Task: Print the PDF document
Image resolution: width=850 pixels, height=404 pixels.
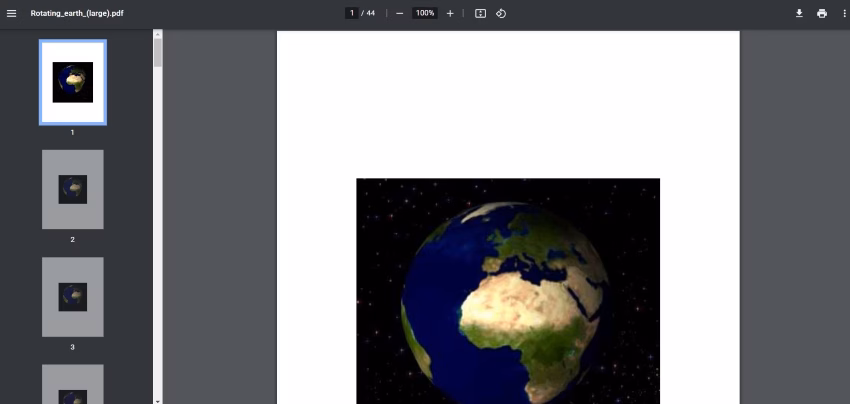Action: click(822, 14)
